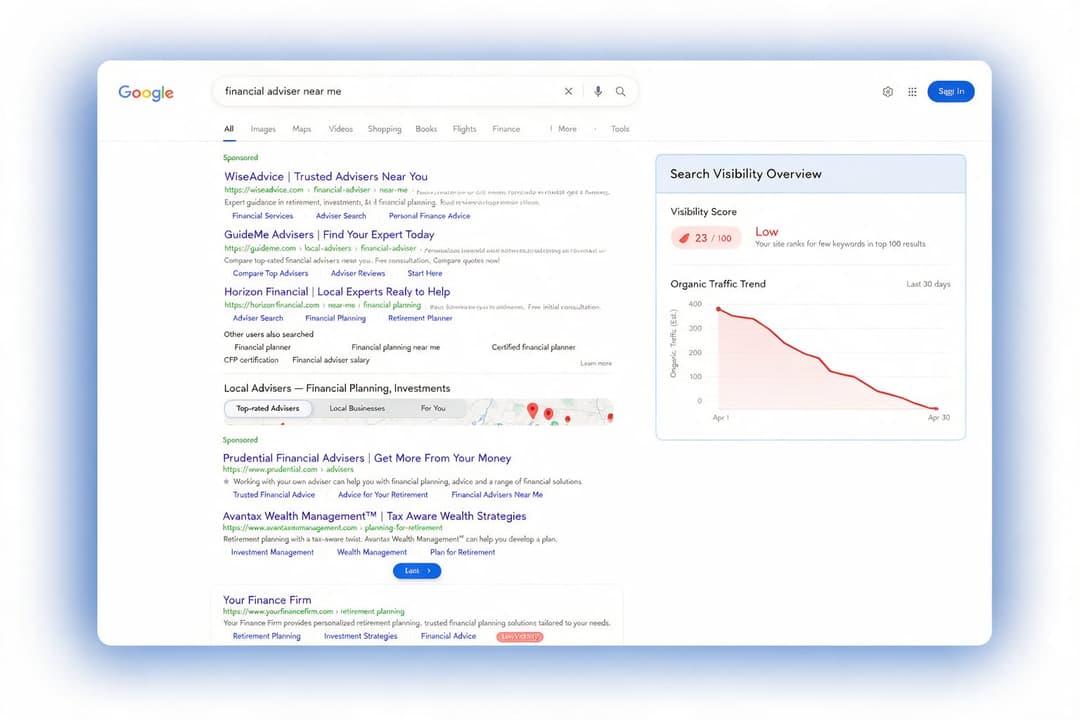This screenshot has height=720, width=1080.
Task: Click the Investment Management sitelink
Action: point(272,552)
